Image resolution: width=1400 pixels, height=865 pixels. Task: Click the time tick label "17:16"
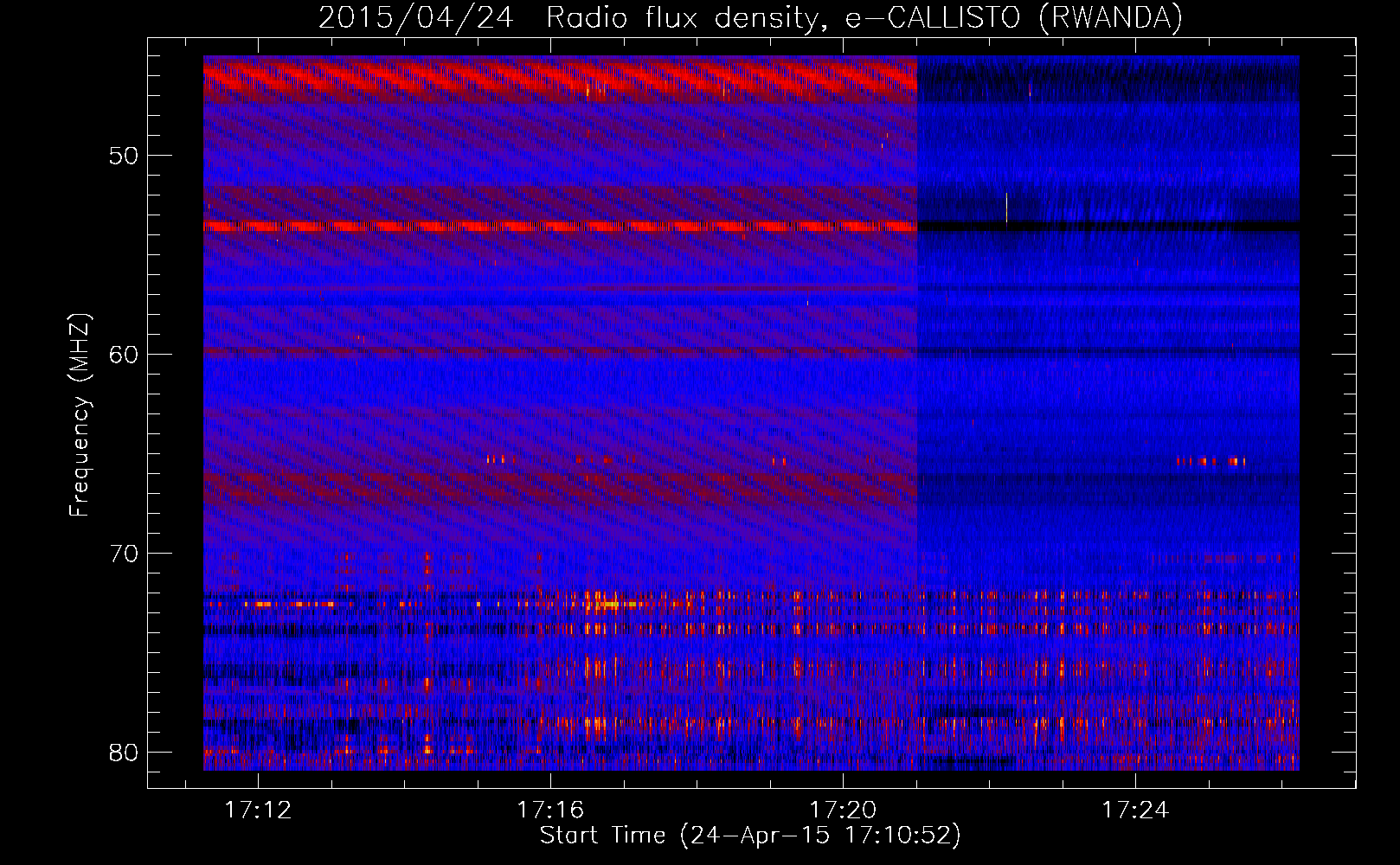[550, 811]
